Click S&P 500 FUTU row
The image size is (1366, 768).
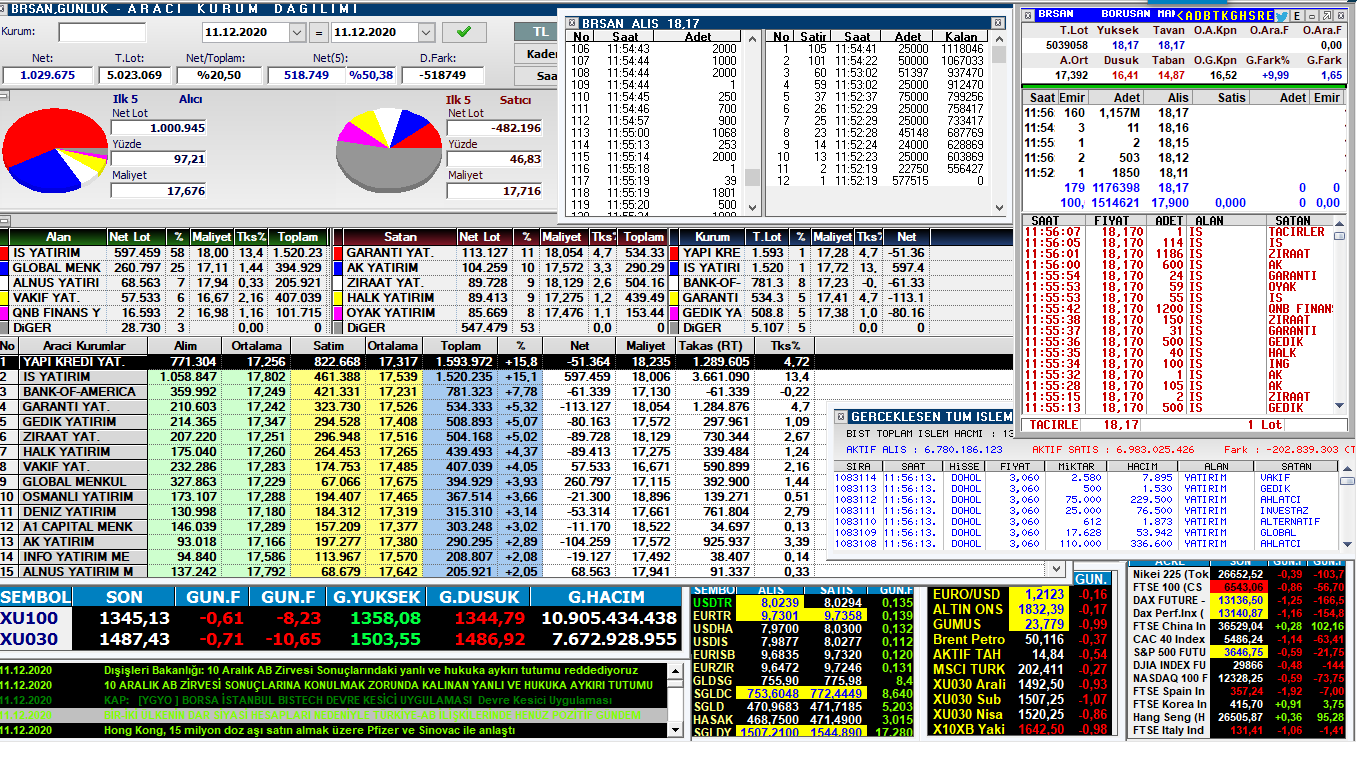tap(1239, 652)
